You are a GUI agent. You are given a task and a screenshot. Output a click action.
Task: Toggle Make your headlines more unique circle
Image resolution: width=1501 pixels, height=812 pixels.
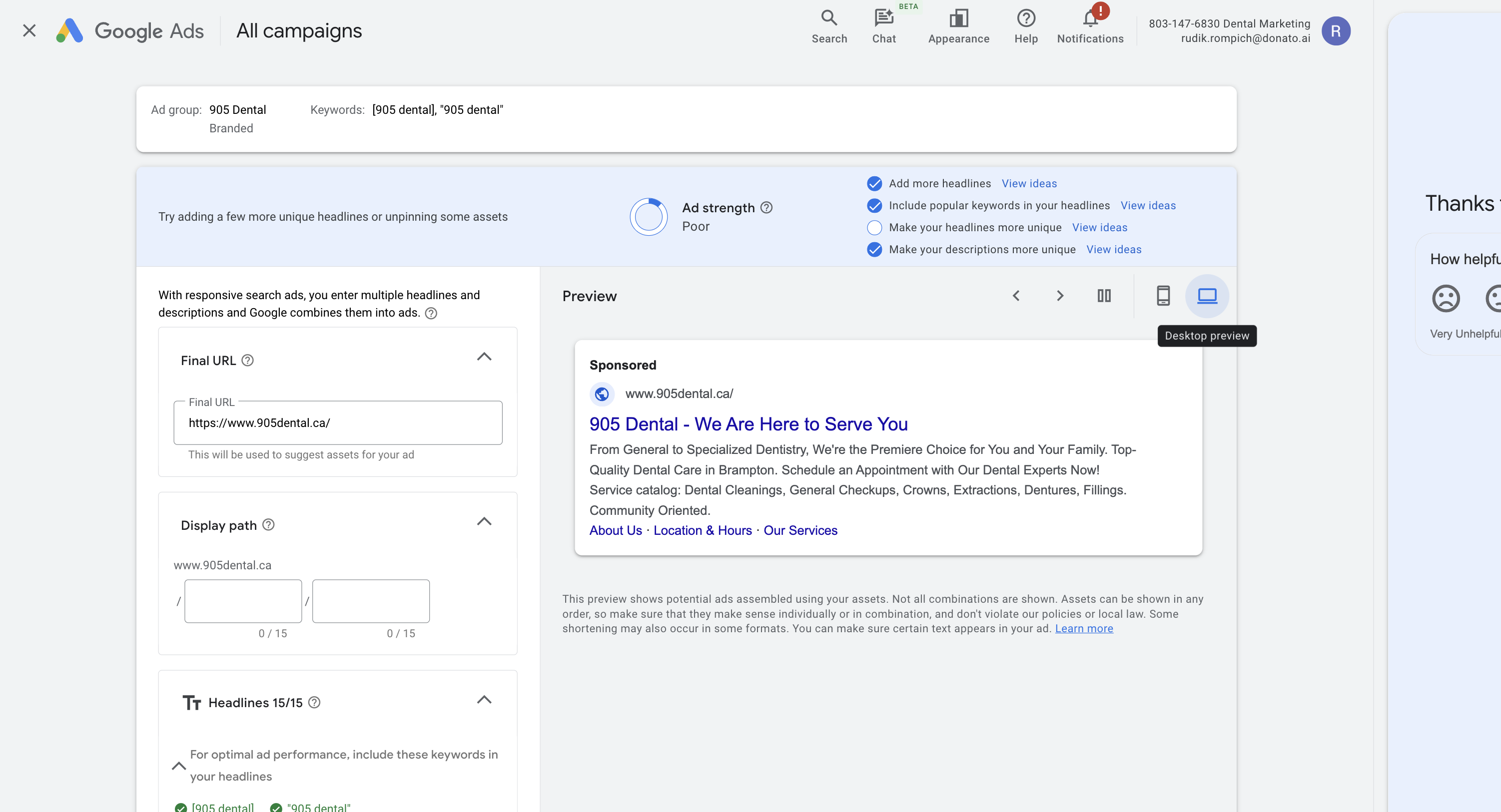tap(874, 227)
